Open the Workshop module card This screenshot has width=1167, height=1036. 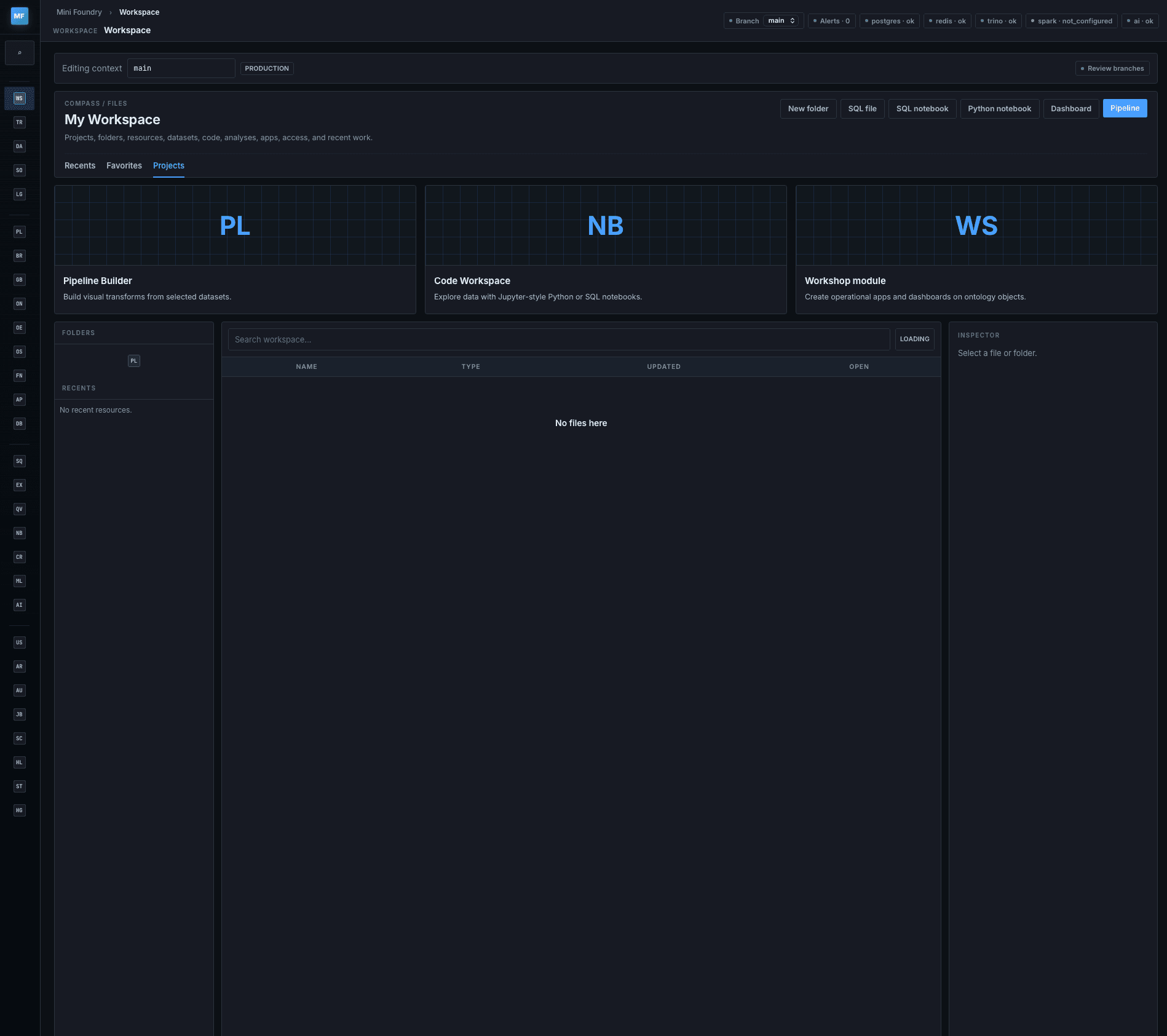click(x=976, y=250)
